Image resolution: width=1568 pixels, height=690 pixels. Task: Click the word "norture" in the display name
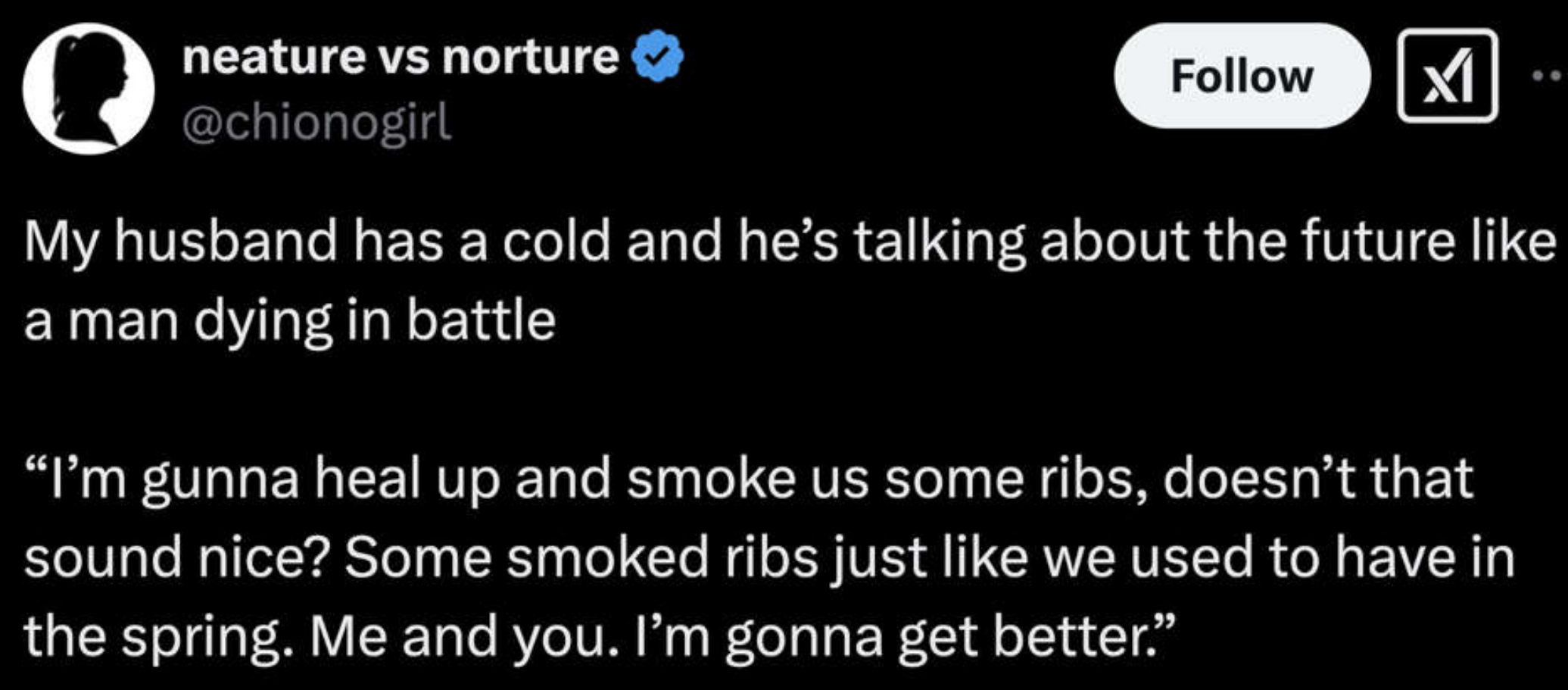tap(530, 56)
